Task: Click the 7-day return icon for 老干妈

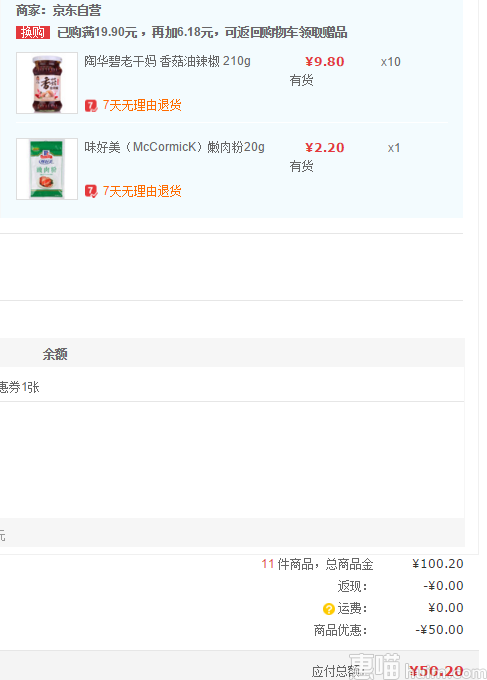Action: (x=91, y=105)
